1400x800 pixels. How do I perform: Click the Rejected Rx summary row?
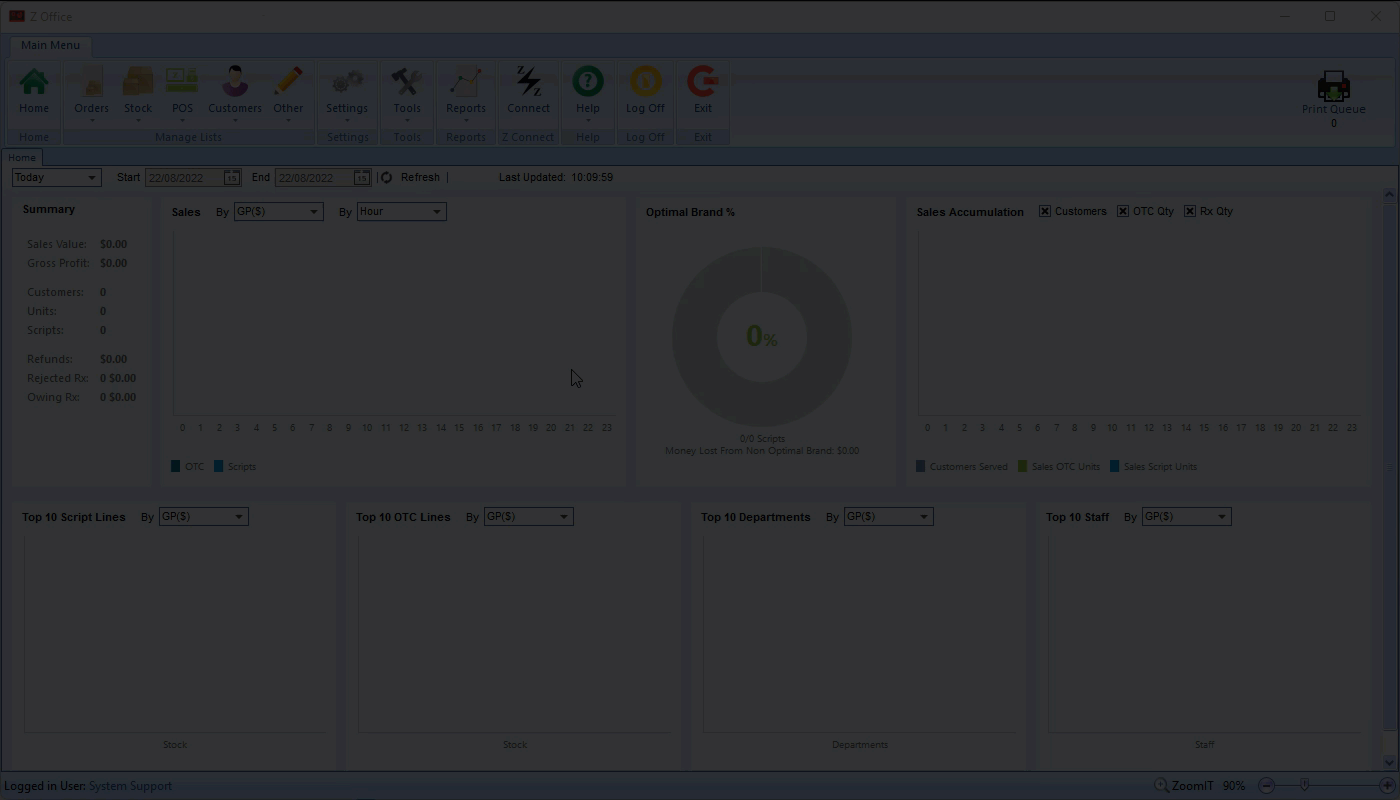[x=82, y=378]
